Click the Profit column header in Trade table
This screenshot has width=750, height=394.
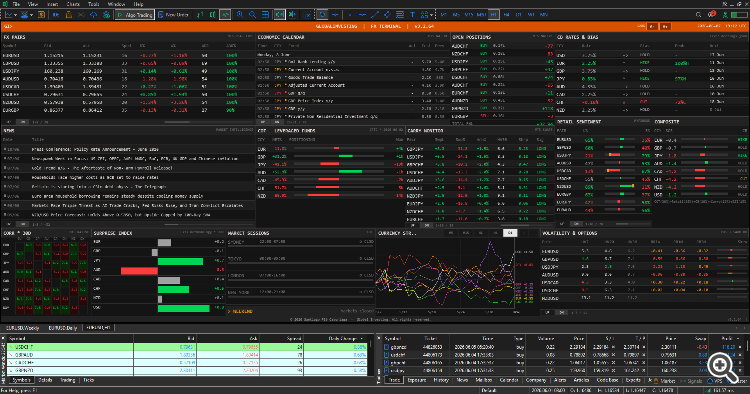727,339
